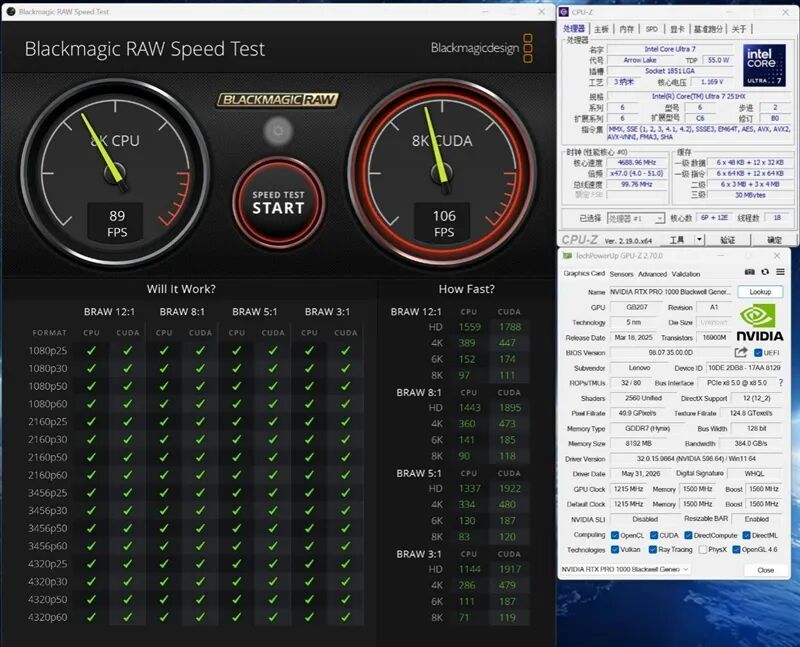Click the BIOS share/export icon in GPU-Z
The width and height of the screenshot is (800, 647).
click(741, 352)
